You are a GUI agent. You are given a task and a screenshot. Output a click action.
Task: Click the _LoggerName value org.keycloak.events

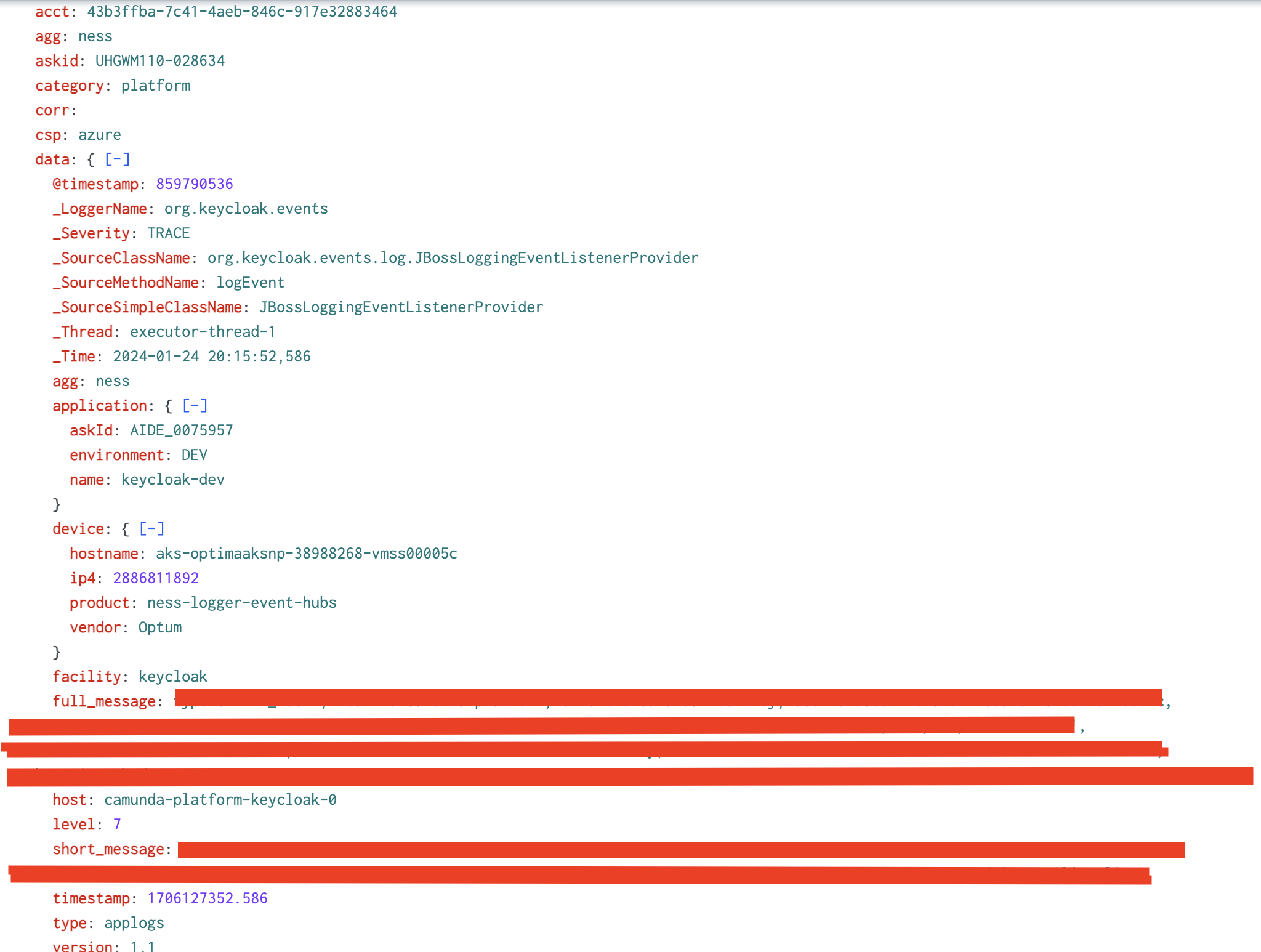click(246, 209)
